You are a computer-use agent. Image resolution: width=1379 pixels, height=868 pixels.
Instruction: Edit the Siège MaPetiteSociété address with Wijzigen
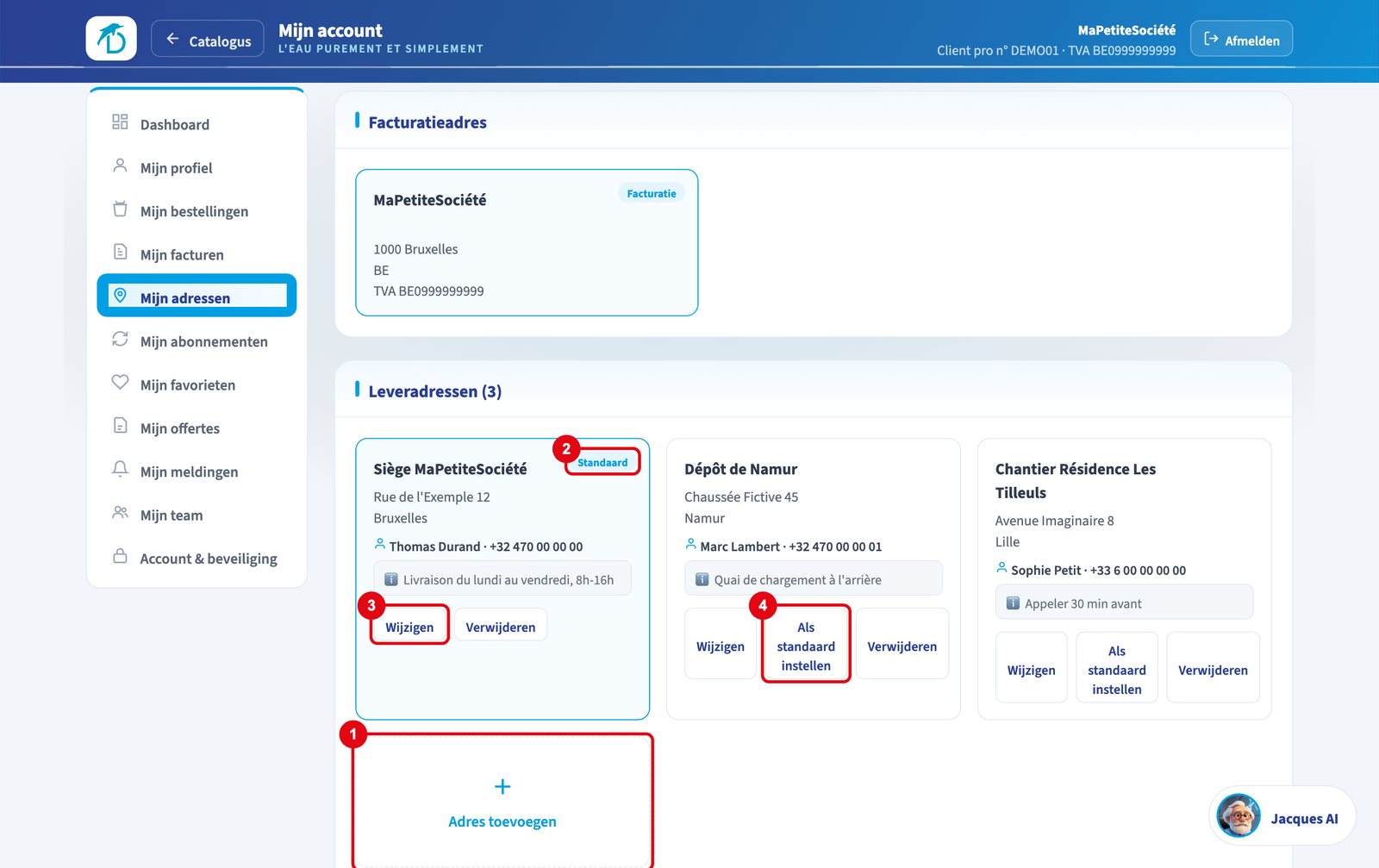pos(409,627)
